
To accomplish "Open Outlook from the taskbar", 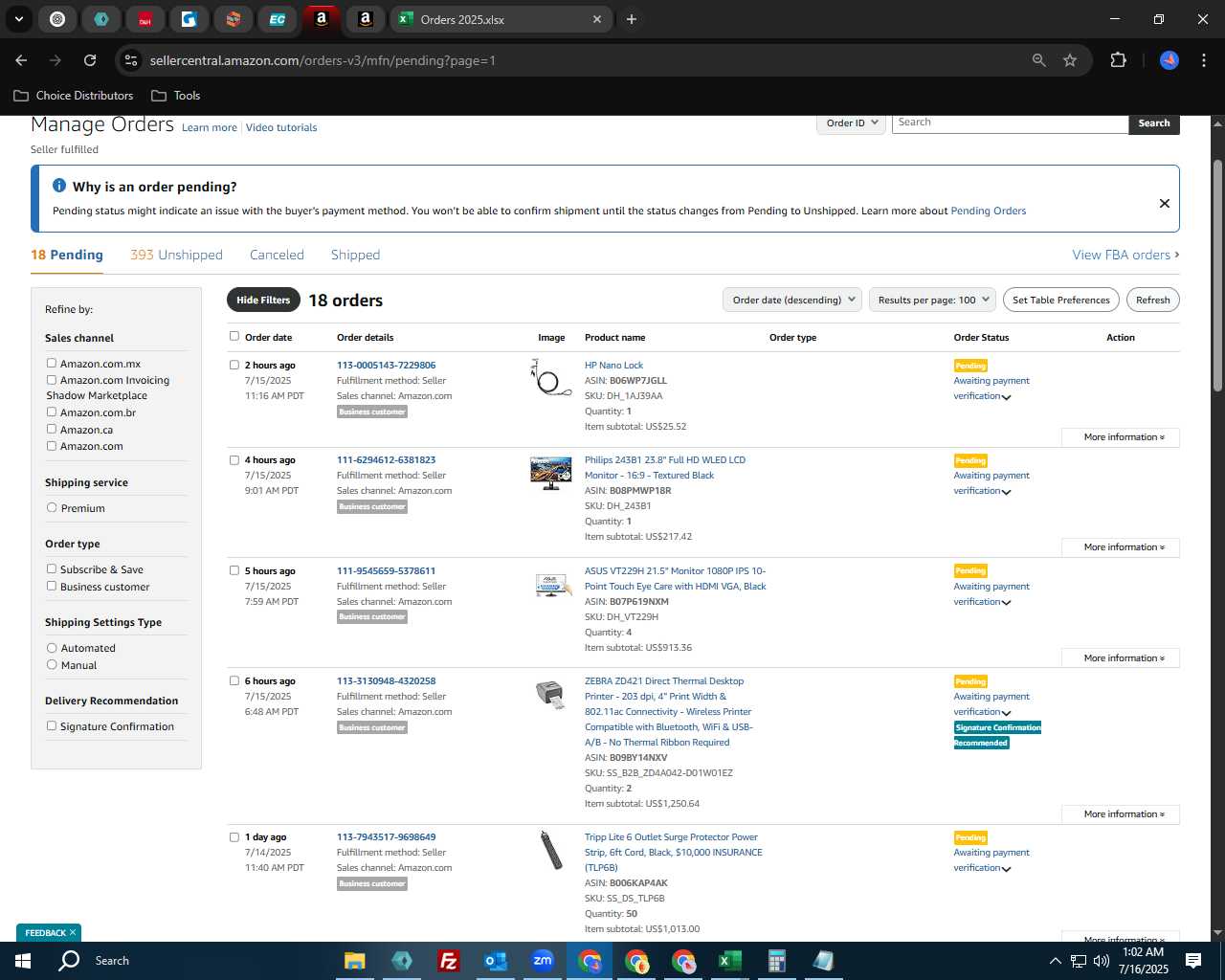I will coord(495,961).
